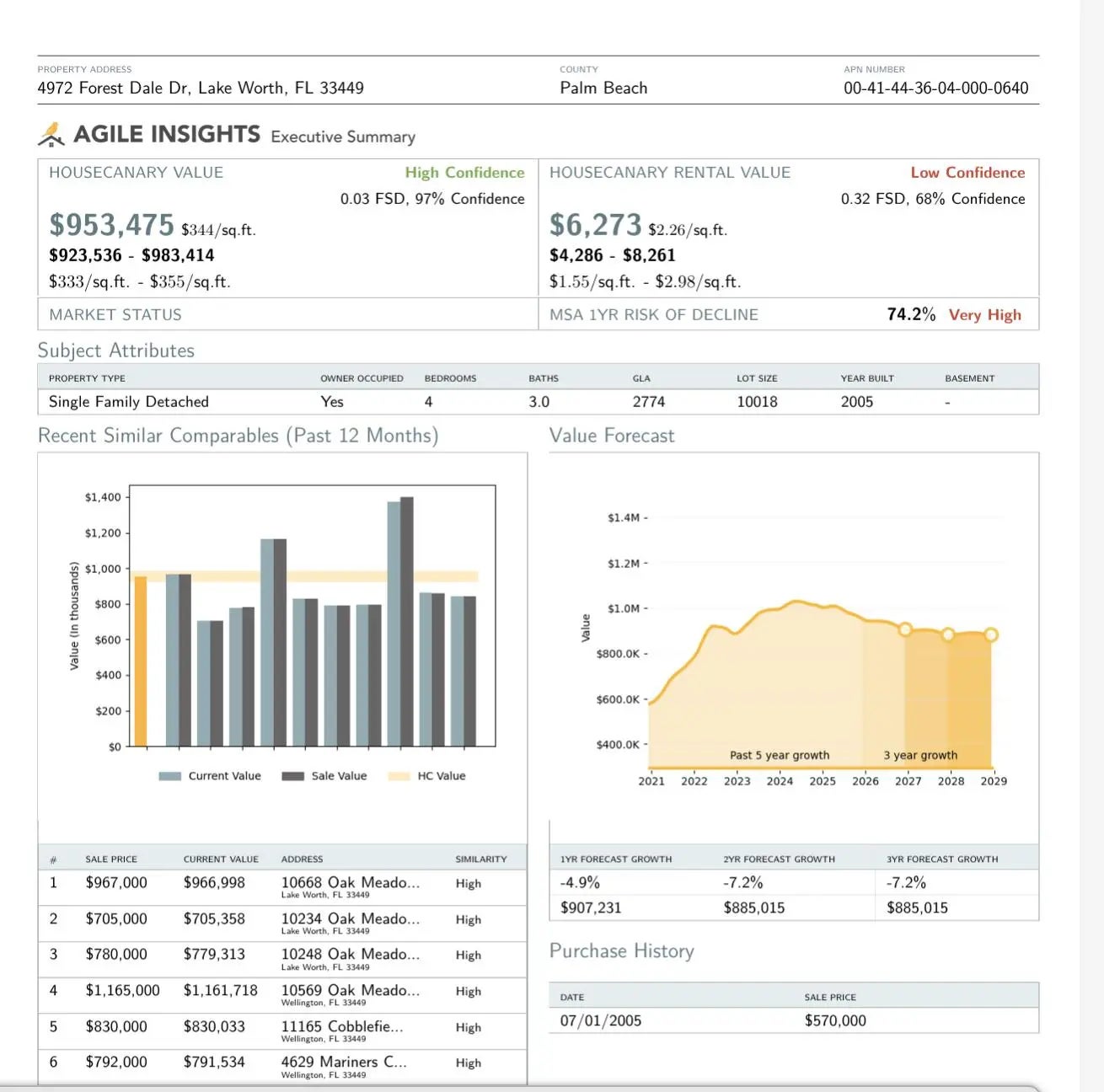This screenshot has width=1104, height=1092.
Task: Open the 10668 Oak Meado... comparable address
Action: [x=350, y=883]
